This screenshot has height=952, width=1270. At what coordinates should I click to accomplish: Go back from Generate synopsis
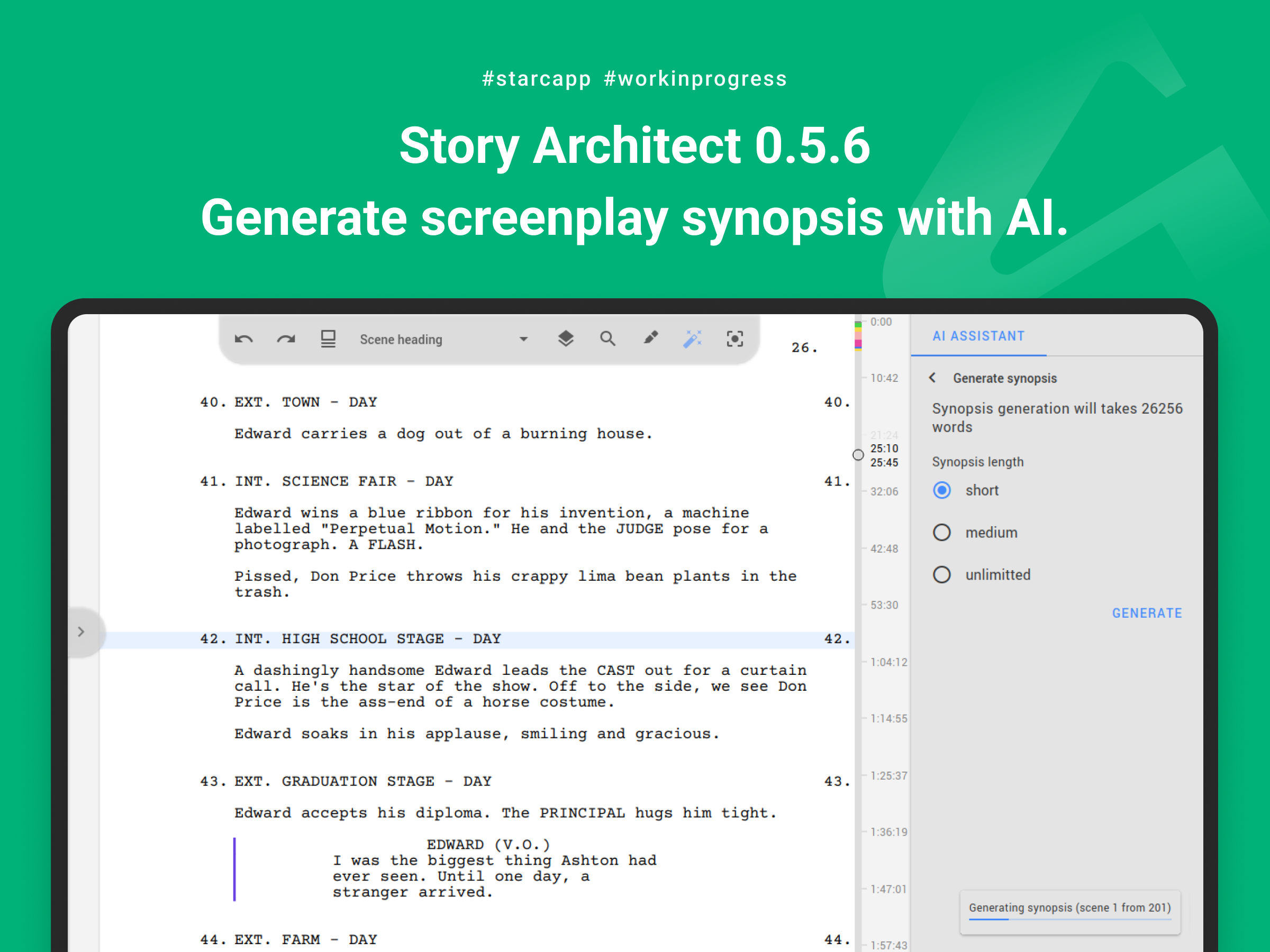point(933,378)
